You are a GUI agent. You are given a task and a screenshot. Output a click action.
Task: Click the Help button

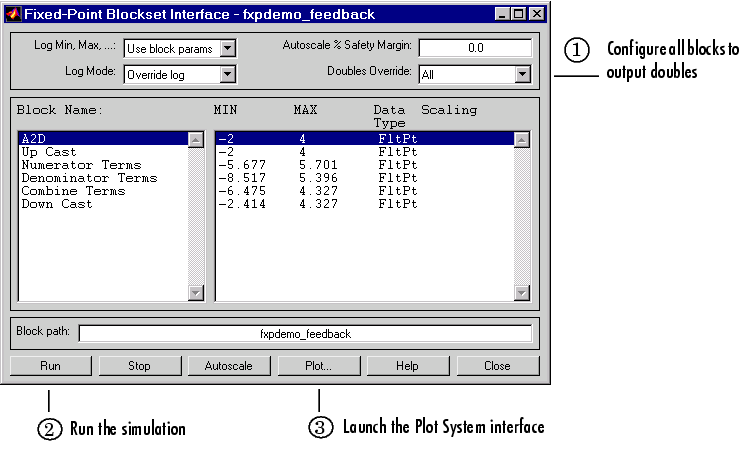(407, 366)
